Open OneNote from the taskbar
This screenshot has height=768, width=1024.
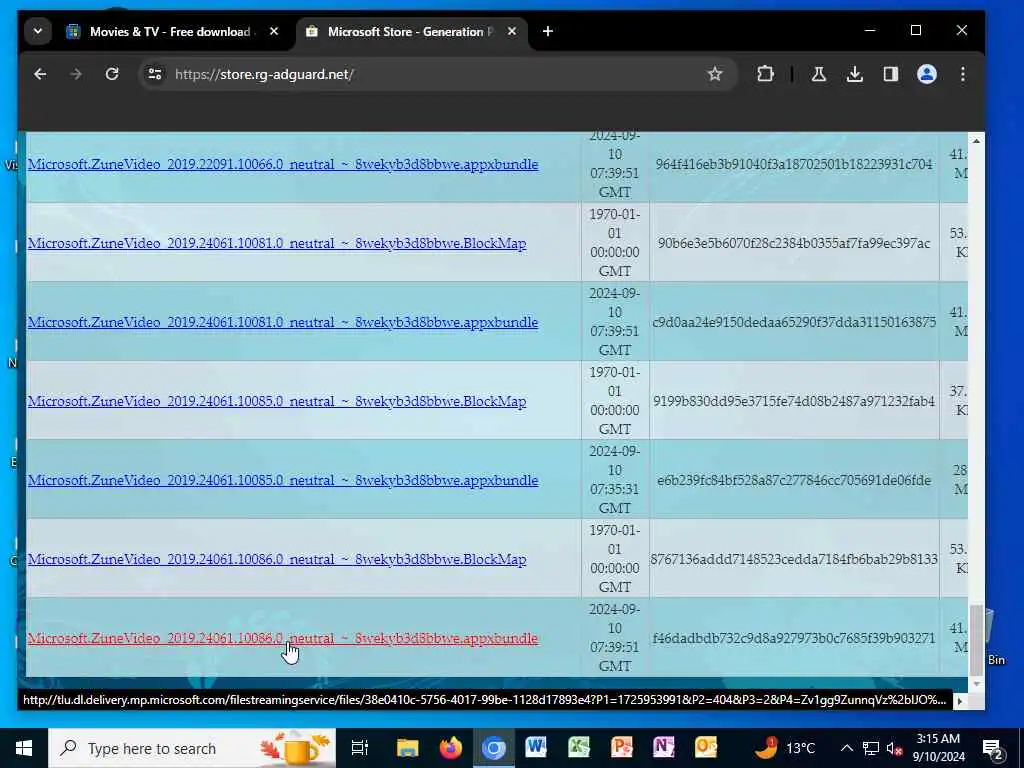(x=664, y=746)
